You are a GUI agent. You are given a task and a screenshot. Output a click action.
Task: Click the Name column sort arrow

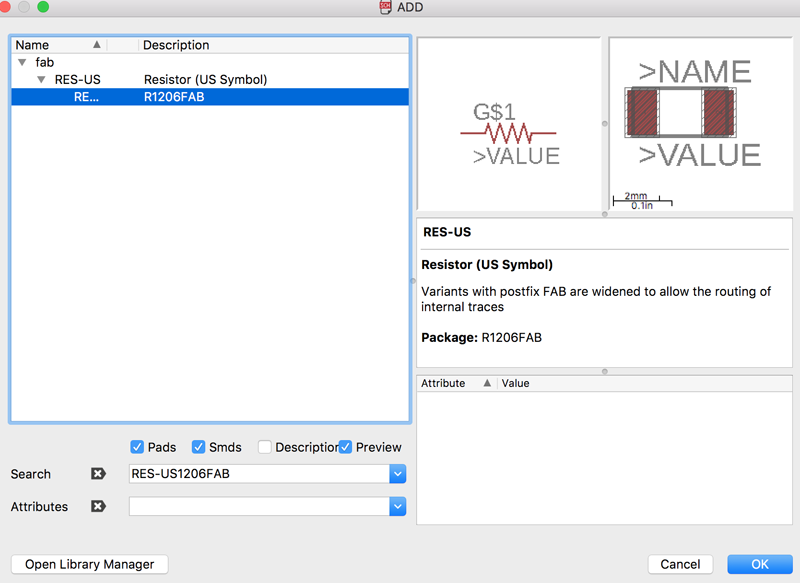pos(96,45)
